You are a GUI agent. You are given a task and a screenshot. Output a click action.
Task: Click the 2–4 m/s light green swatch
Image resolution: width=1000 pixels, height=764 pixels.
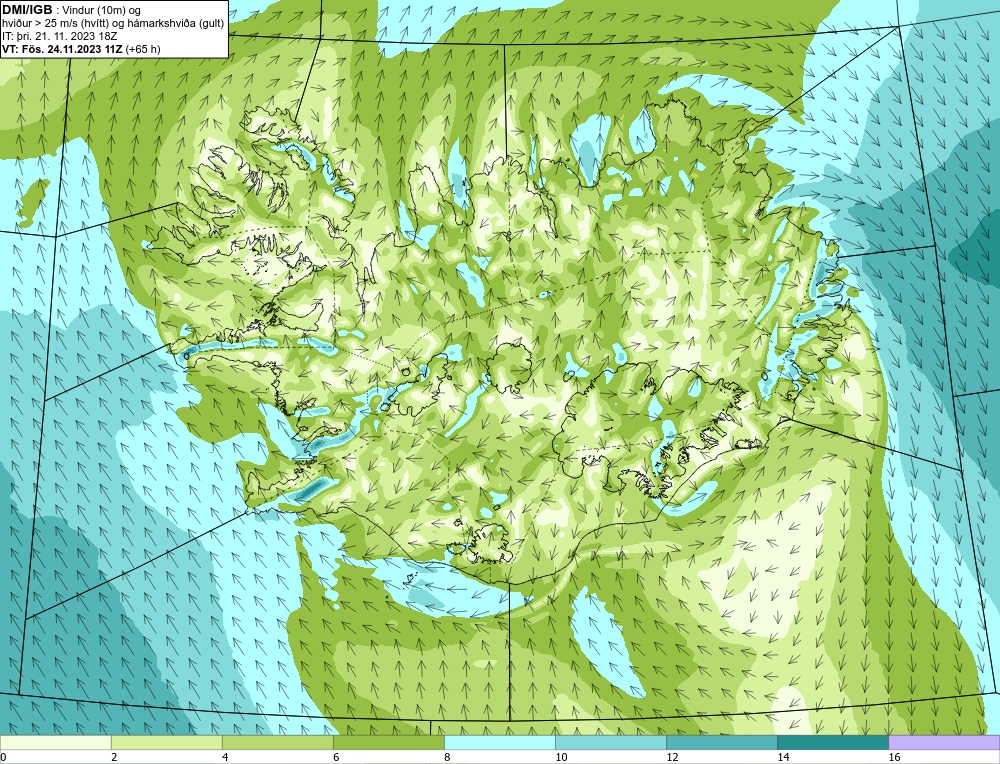166,742
